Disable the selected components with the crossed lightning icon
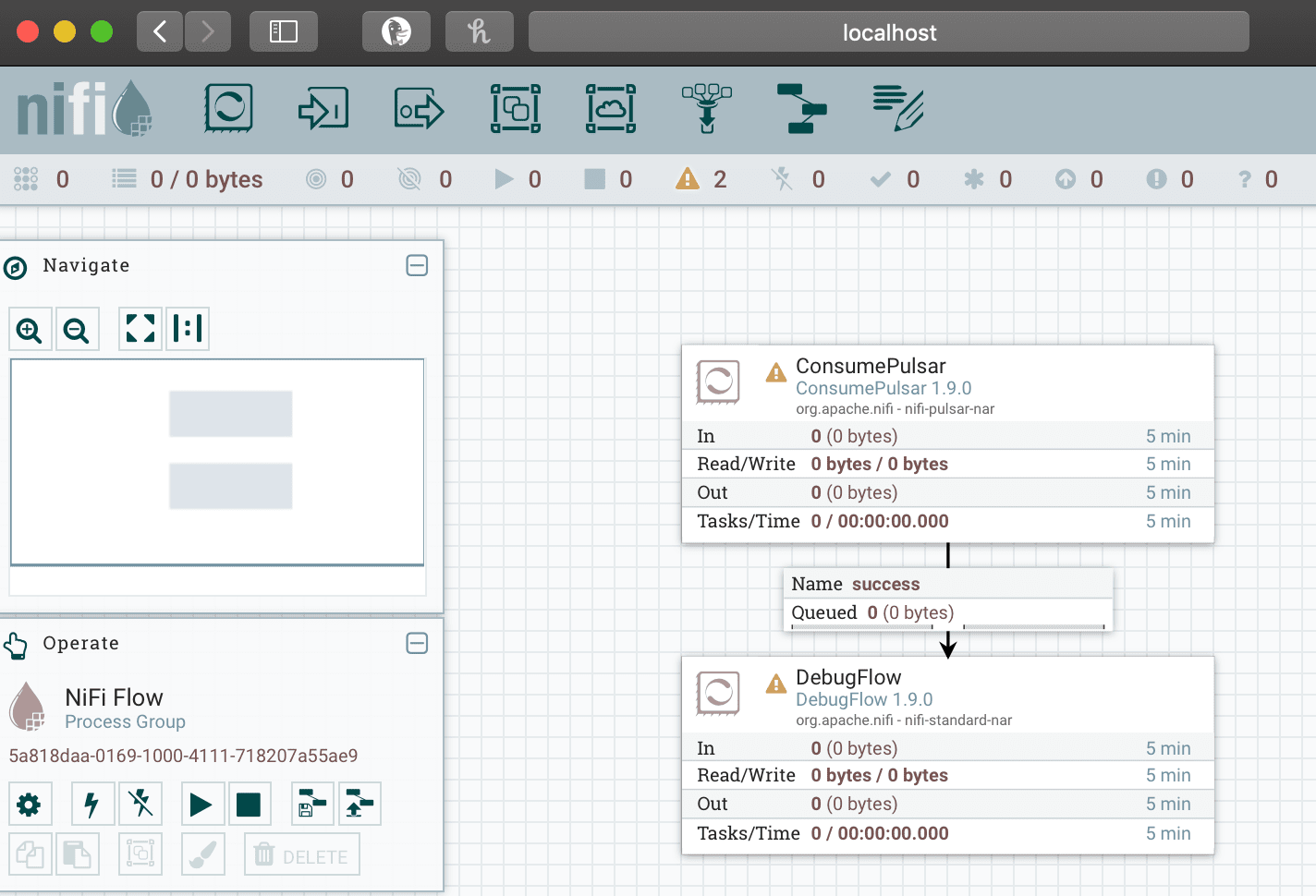 click(141, 804)
